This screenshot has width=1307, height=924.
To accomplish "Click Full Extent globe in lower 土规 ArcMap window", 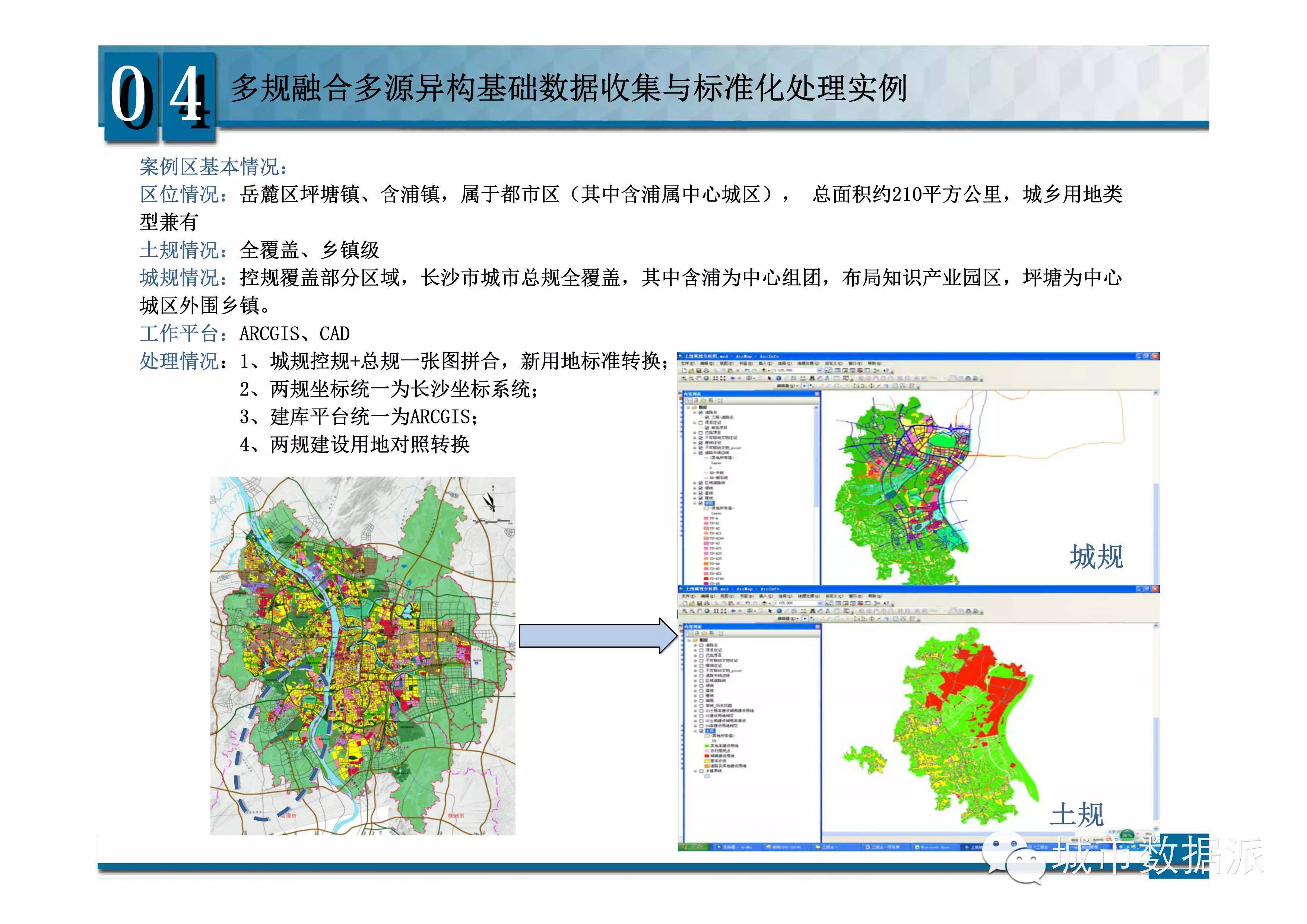I will pos(708,611).
